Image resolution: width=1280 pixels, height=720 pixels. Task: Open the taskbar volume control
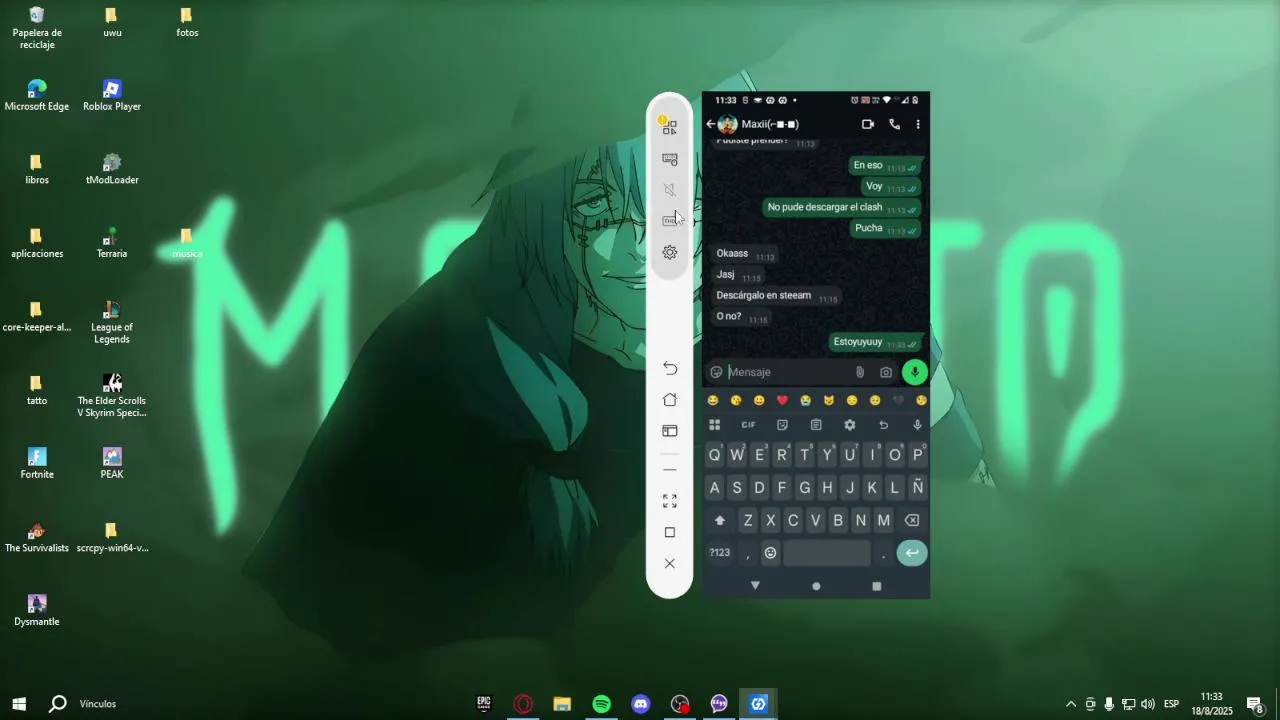pos(1147,704)
